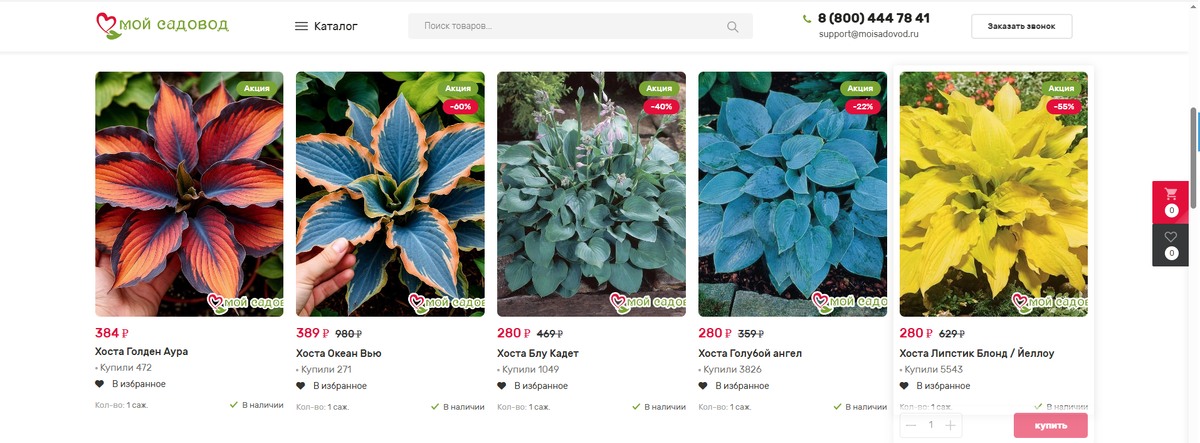Click the search magnifier icon

point(733,27)
